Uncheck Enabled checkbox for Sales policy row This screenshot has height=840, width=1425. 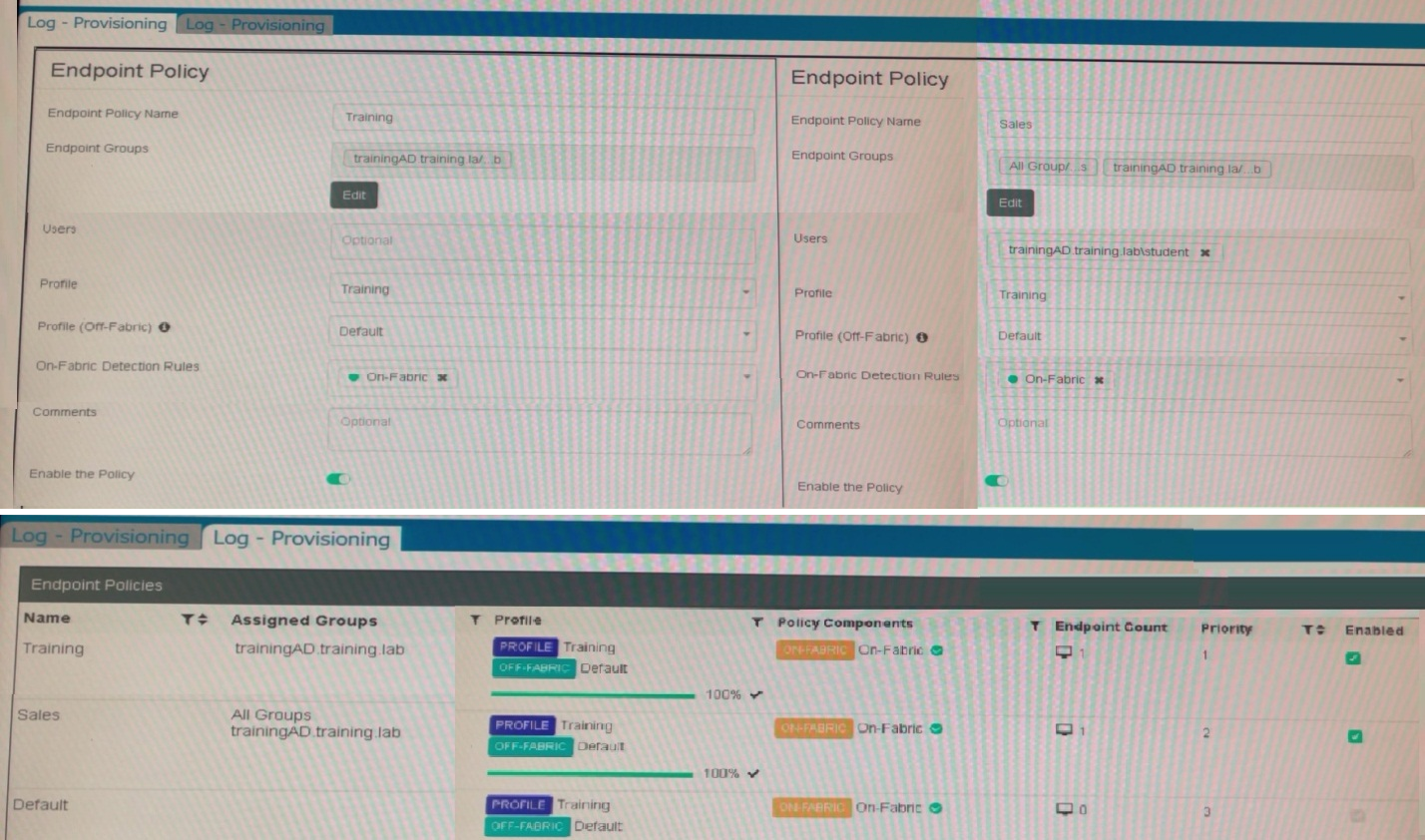[x=1355, y=736]
